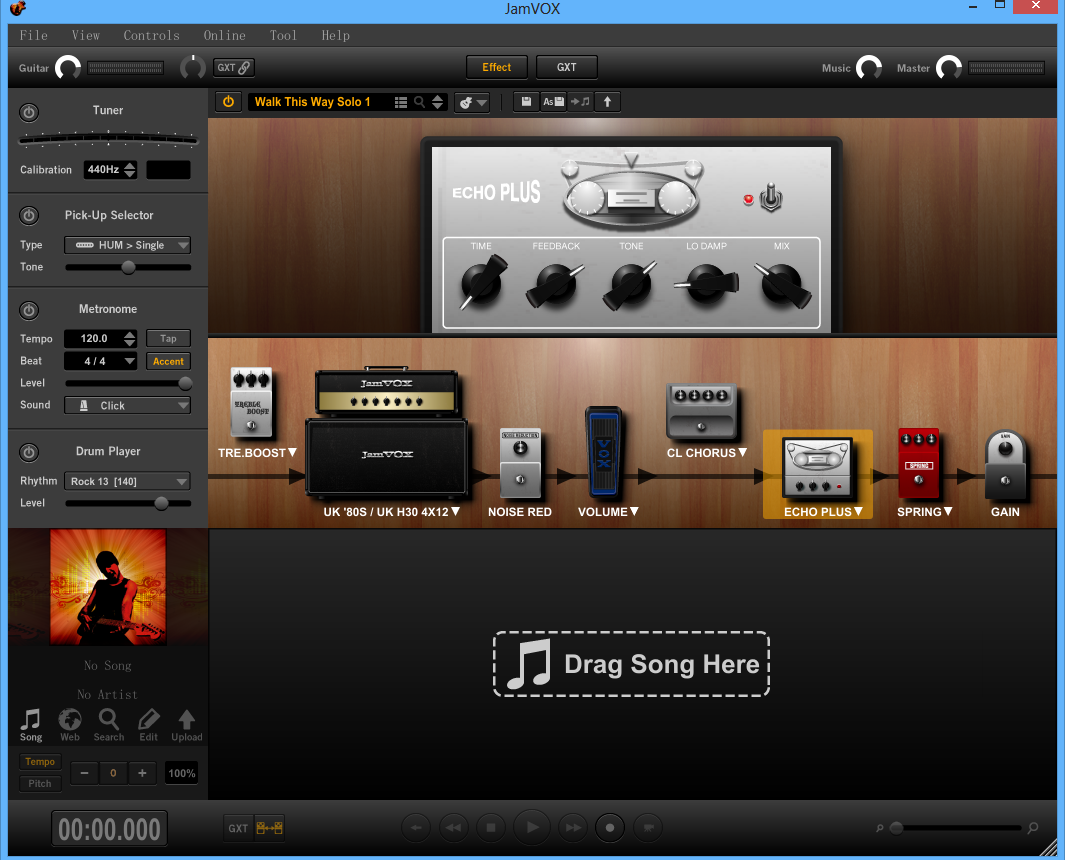Select the Noise Reduction pedal

coord(520,466)
